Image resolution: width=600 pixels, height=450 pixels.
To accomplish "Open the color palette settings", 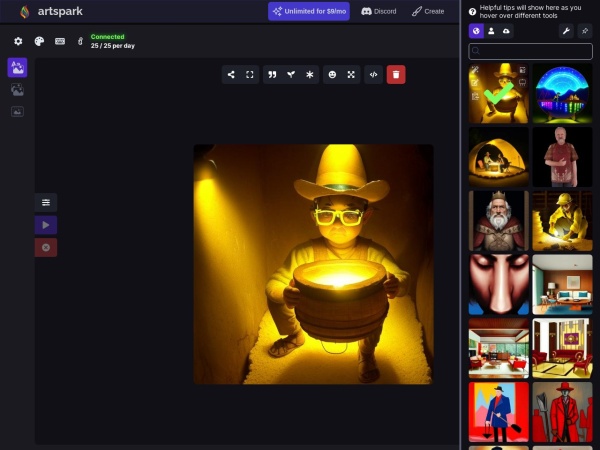I will click(39, 41).
